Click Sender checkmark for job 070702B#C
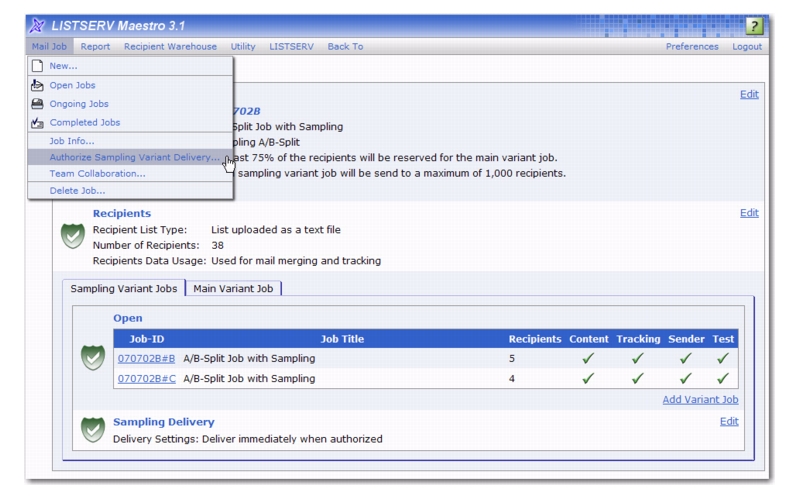796x503 pixels. 685,379
